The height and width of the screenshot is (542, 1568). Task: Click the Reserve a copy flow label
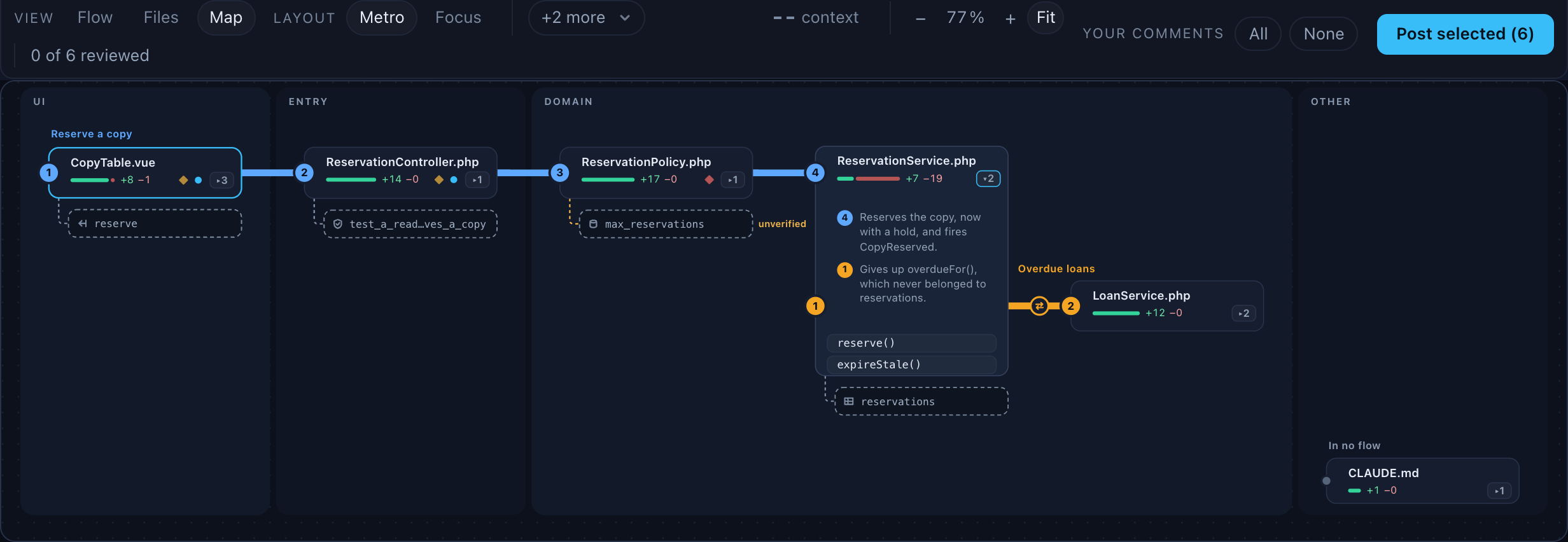pyautogui.click(x=92, y=134)
